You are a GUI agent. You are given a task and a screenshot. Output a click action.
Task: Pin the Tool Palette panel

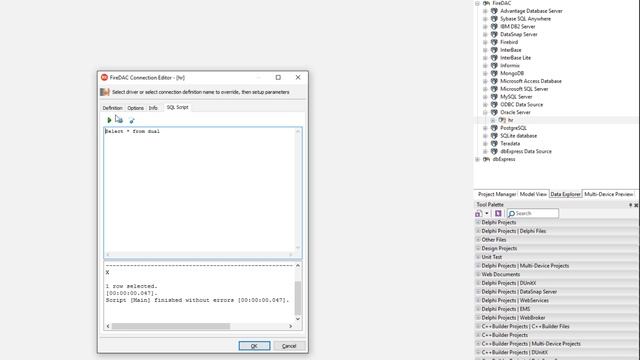(x=630, y=205)
